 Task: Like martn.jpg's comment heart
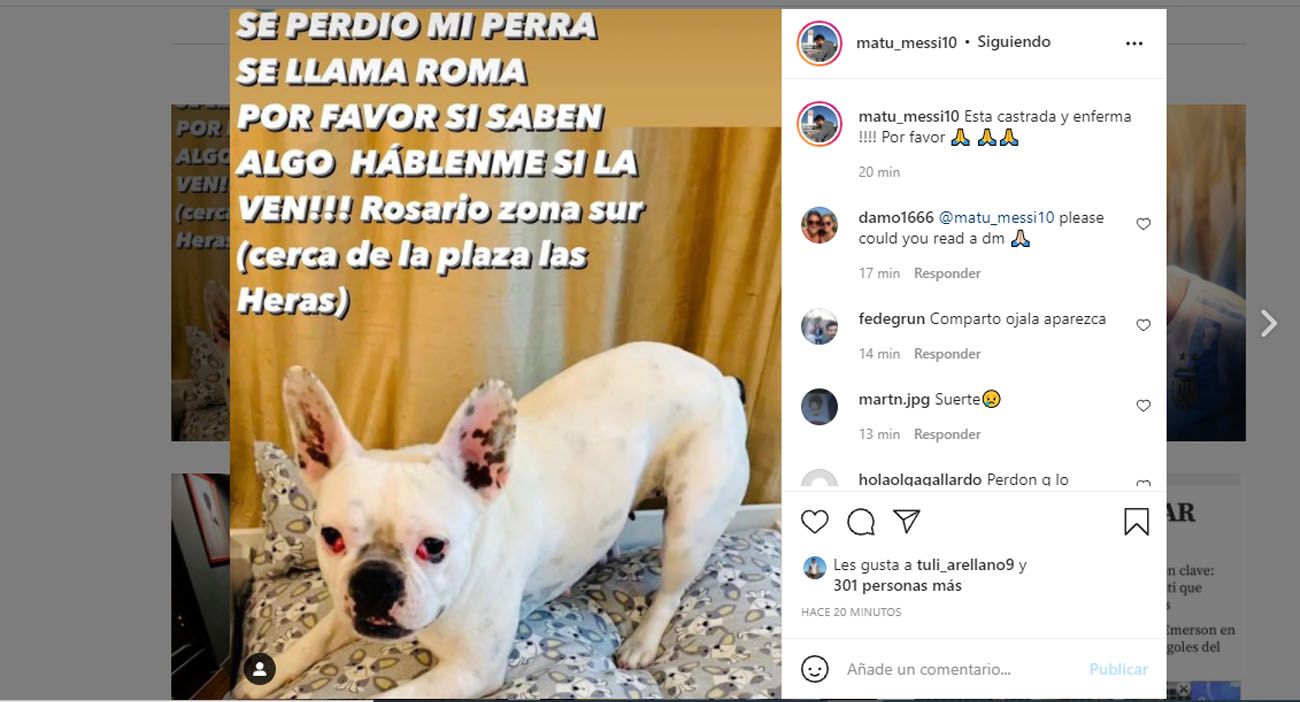click(x=1143, y=406)
